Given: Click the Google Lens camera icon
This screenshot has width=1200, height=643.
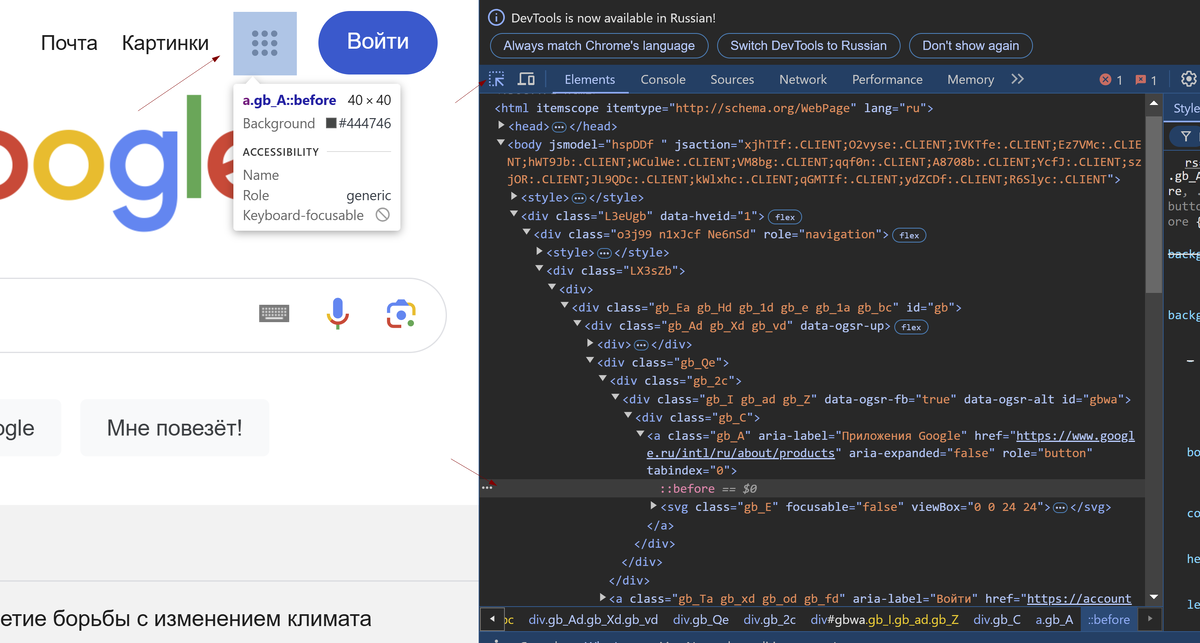Looking at the screenshot, I should click(401, 314).
